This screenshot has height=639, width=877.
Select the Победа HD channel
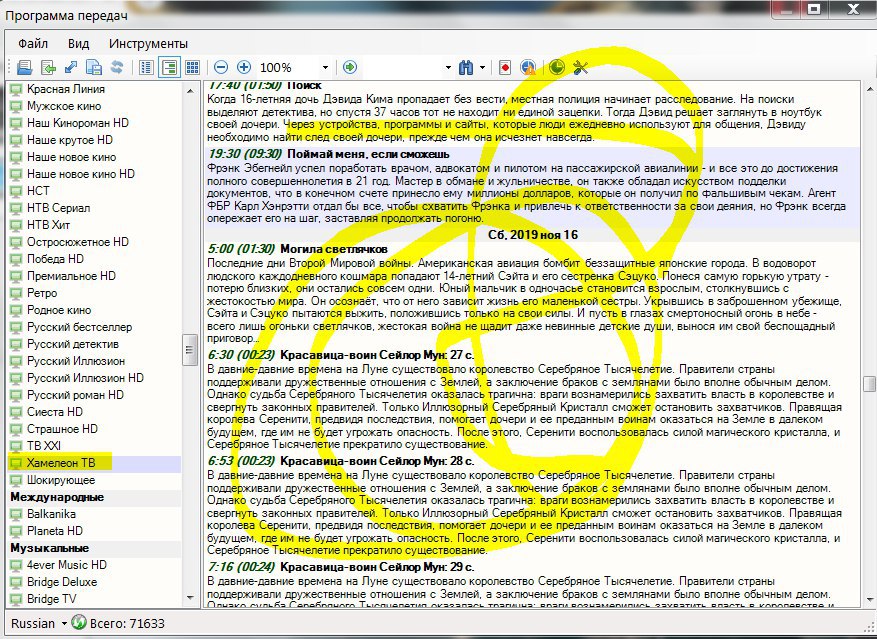coord(55,259)
